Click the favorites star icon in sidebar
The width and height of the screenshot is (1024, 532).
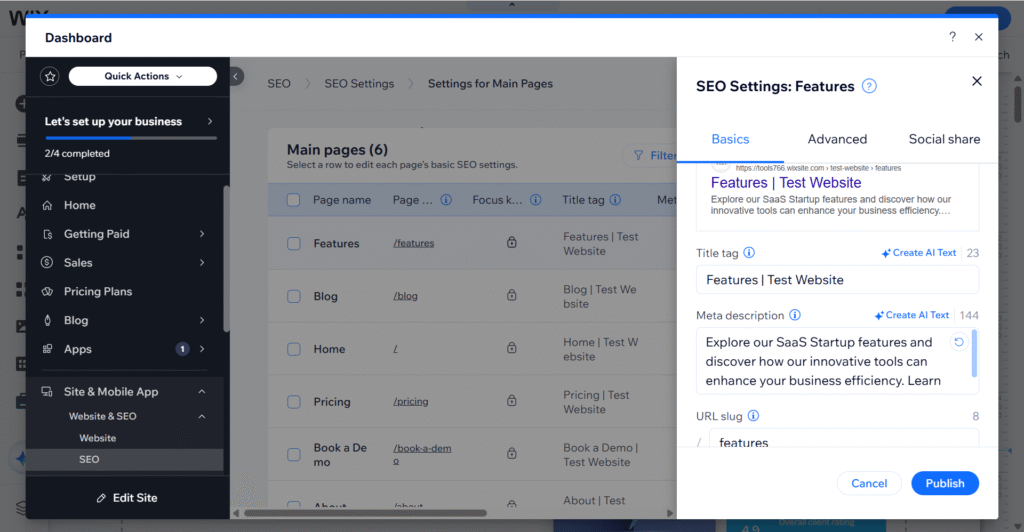click(x=50, y=76)
